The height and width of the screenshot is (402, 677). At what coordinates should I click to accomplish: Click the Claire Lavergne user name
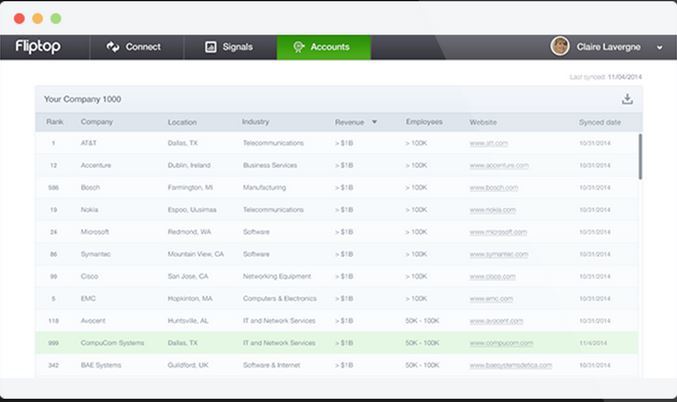click(608, 47)
